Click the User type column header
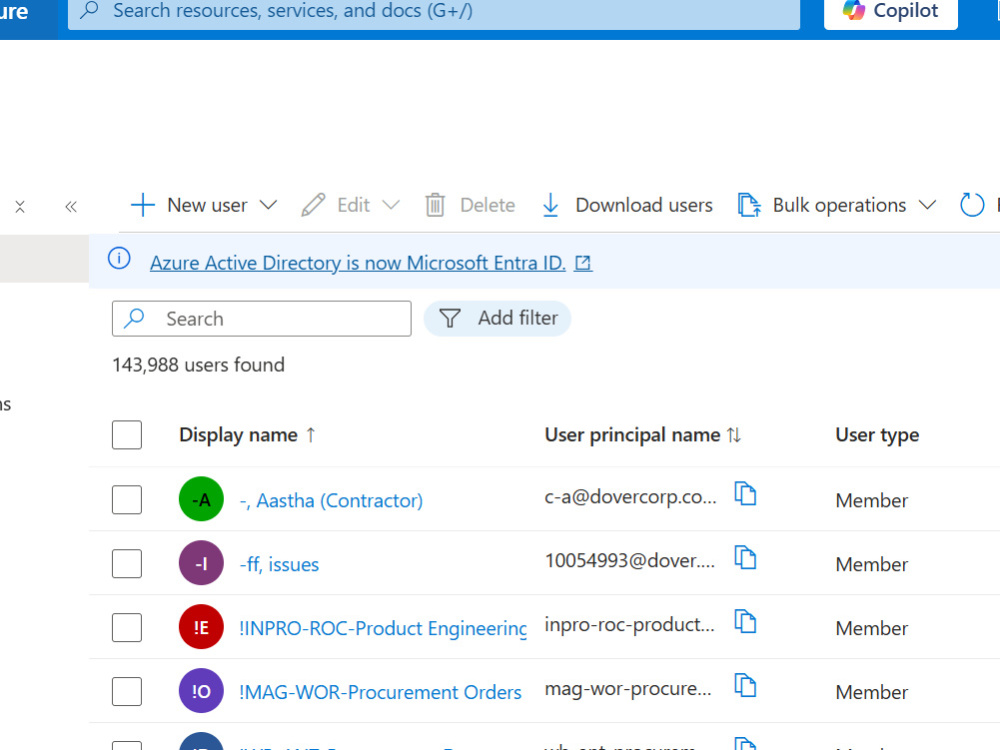Screen dimensions: 1000x750 click(x=877, y=435)
